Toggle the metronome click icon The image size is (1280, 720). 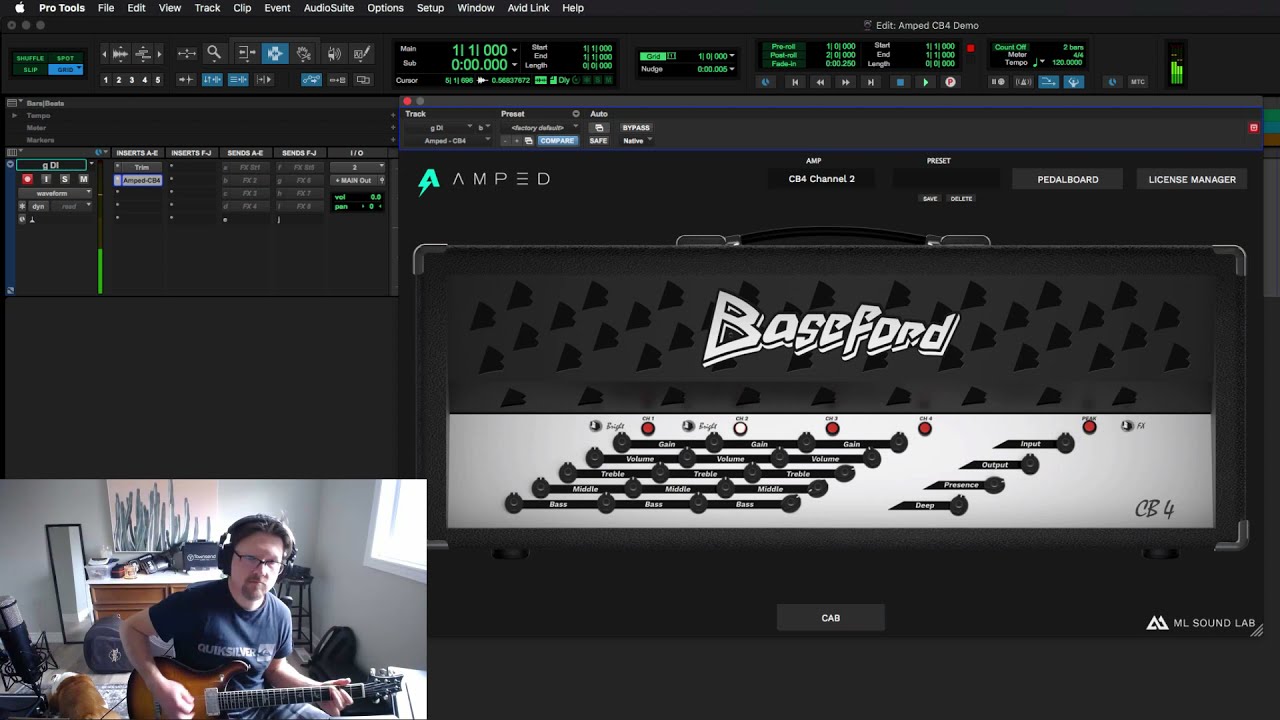[x=1023, y=82]
